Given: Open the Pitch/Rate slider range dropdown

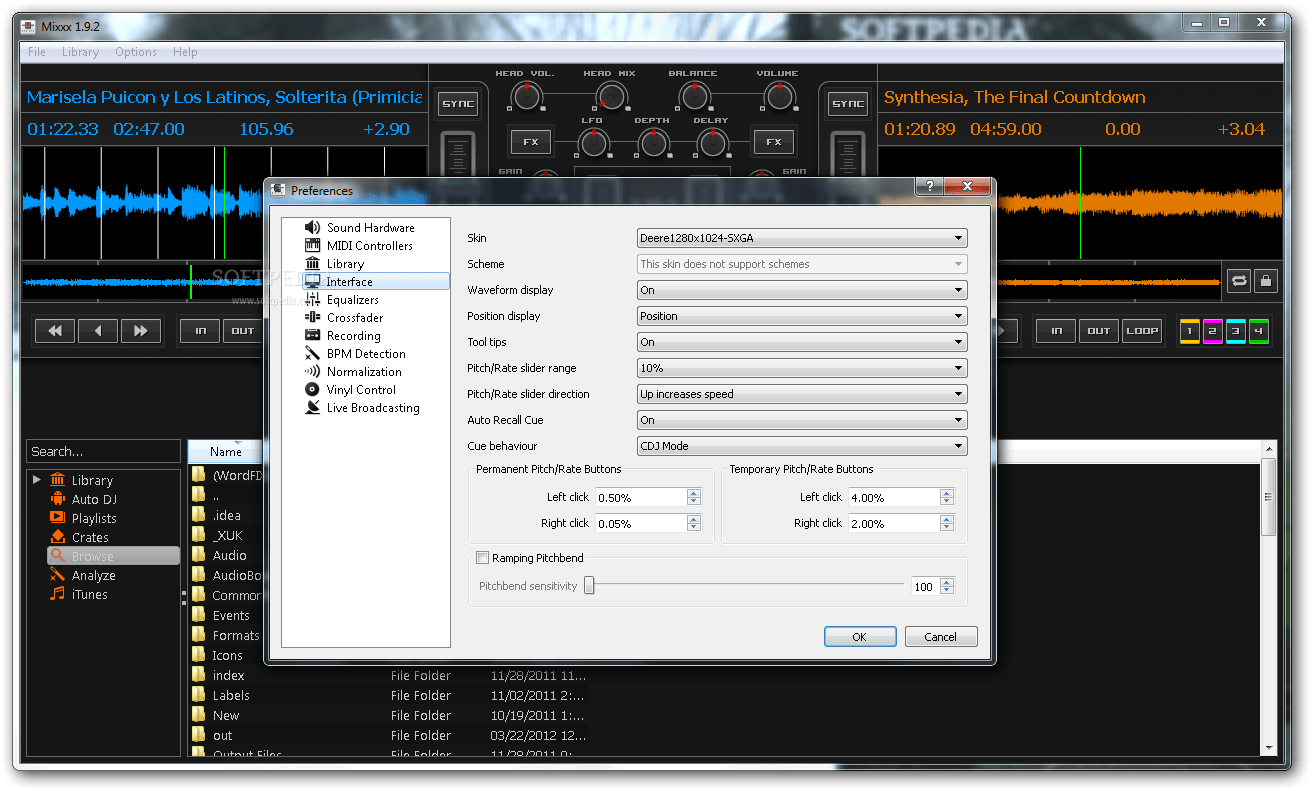Looking at the screenshot, I should coord(802,368).
